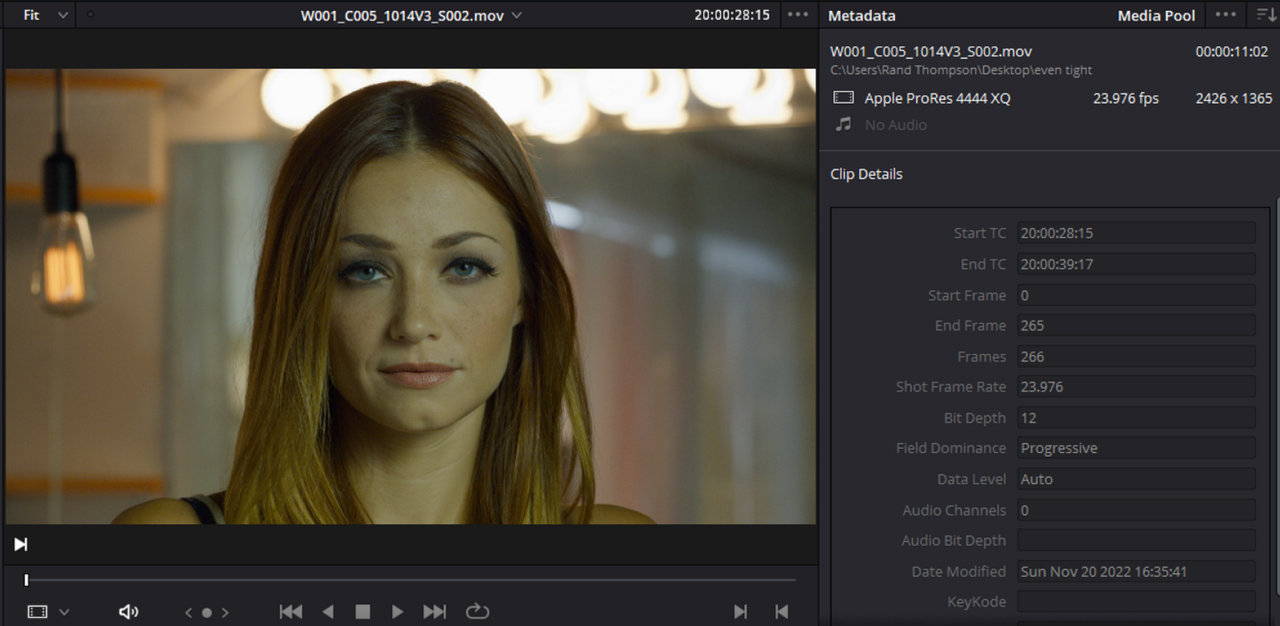The height and width of the screenshot is (626, 1280).
Task: Click the center jog dot
Action: (x=207, y=613)
